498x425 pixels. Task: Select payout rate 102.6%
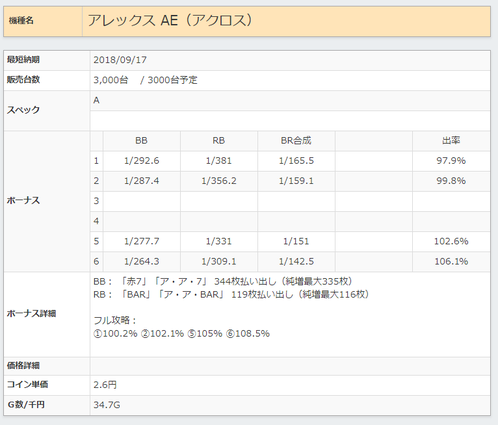point(451,241)
